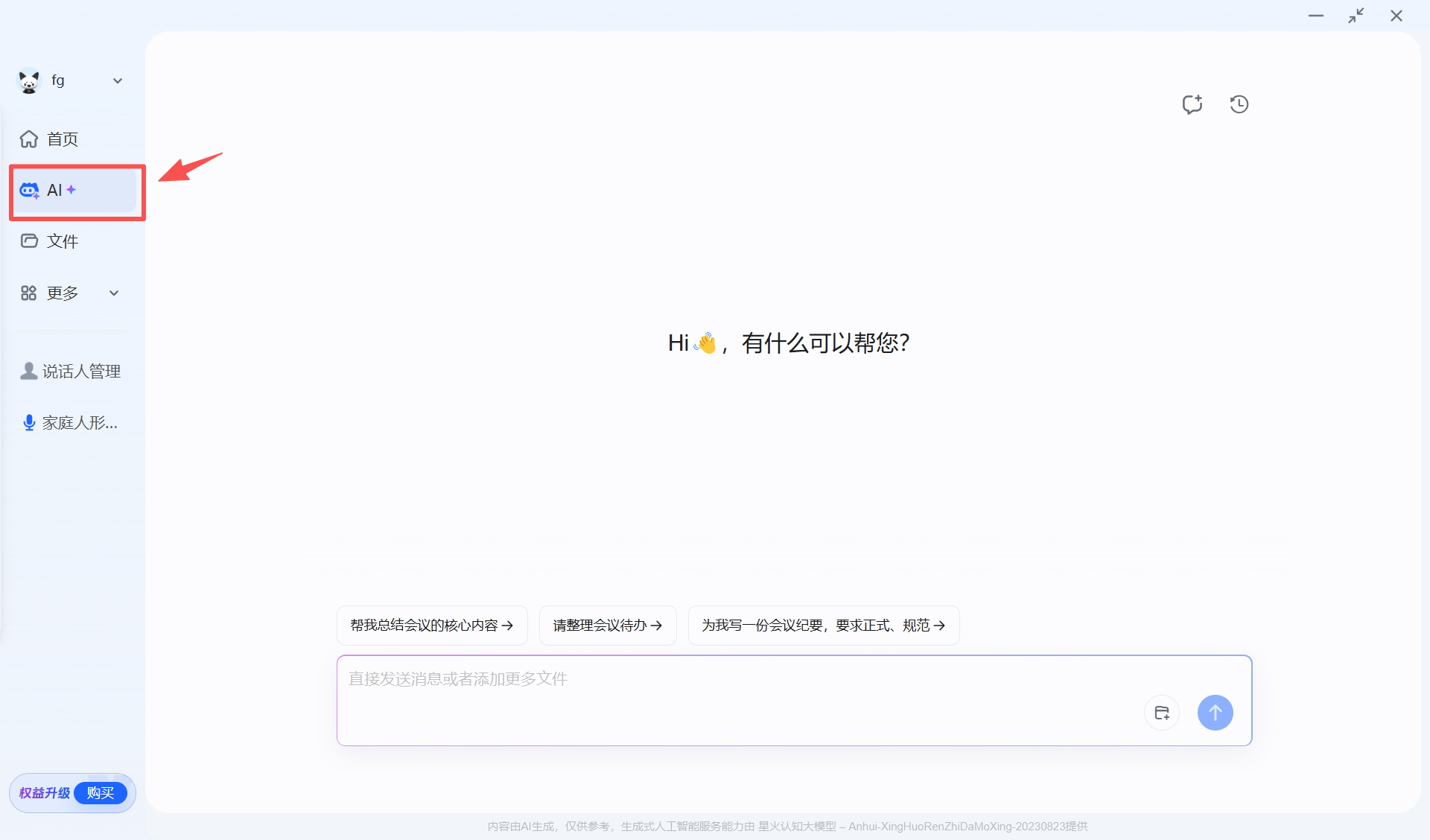Collapse the user profile chevron
1430x840 pixels.
pyautogui.click(x=117, y=80)
